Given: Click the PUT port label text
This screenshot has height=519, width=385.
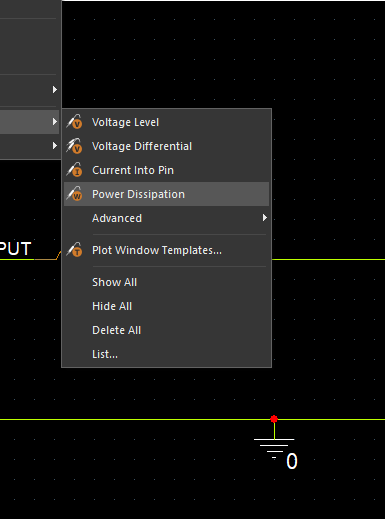Looking at the screenshot, I should 15,249.
